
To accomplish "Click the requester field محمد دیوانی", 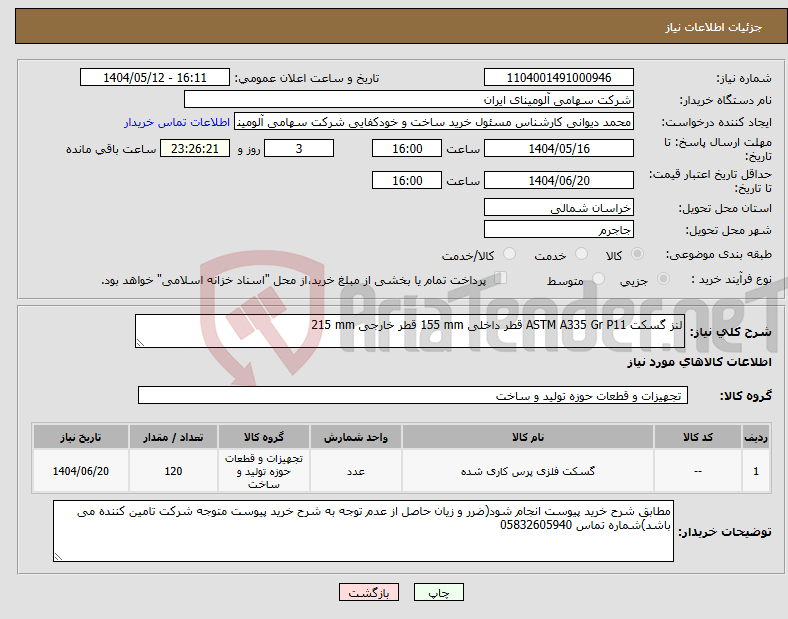I will 434,122.
